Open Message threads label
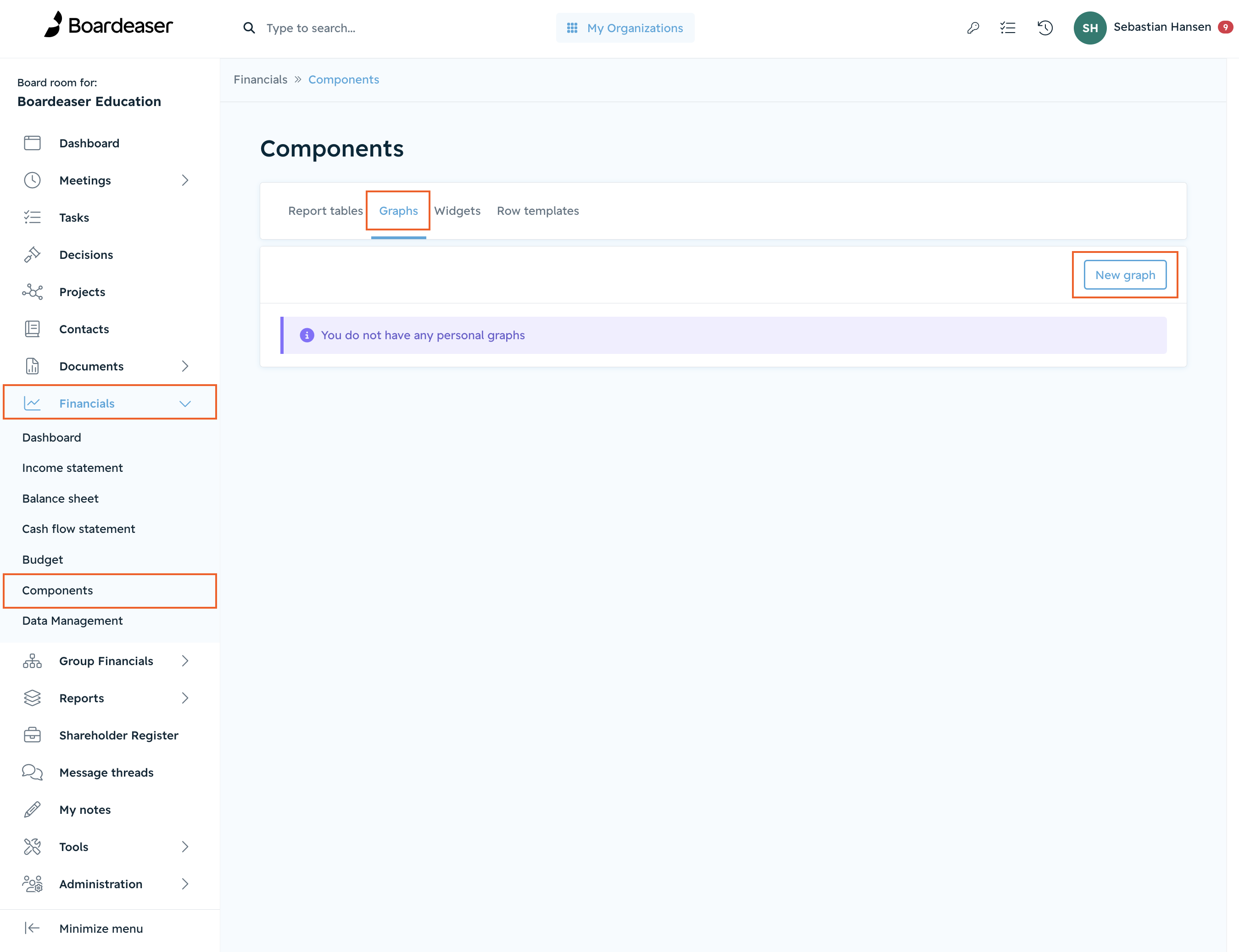 point(106,773)
